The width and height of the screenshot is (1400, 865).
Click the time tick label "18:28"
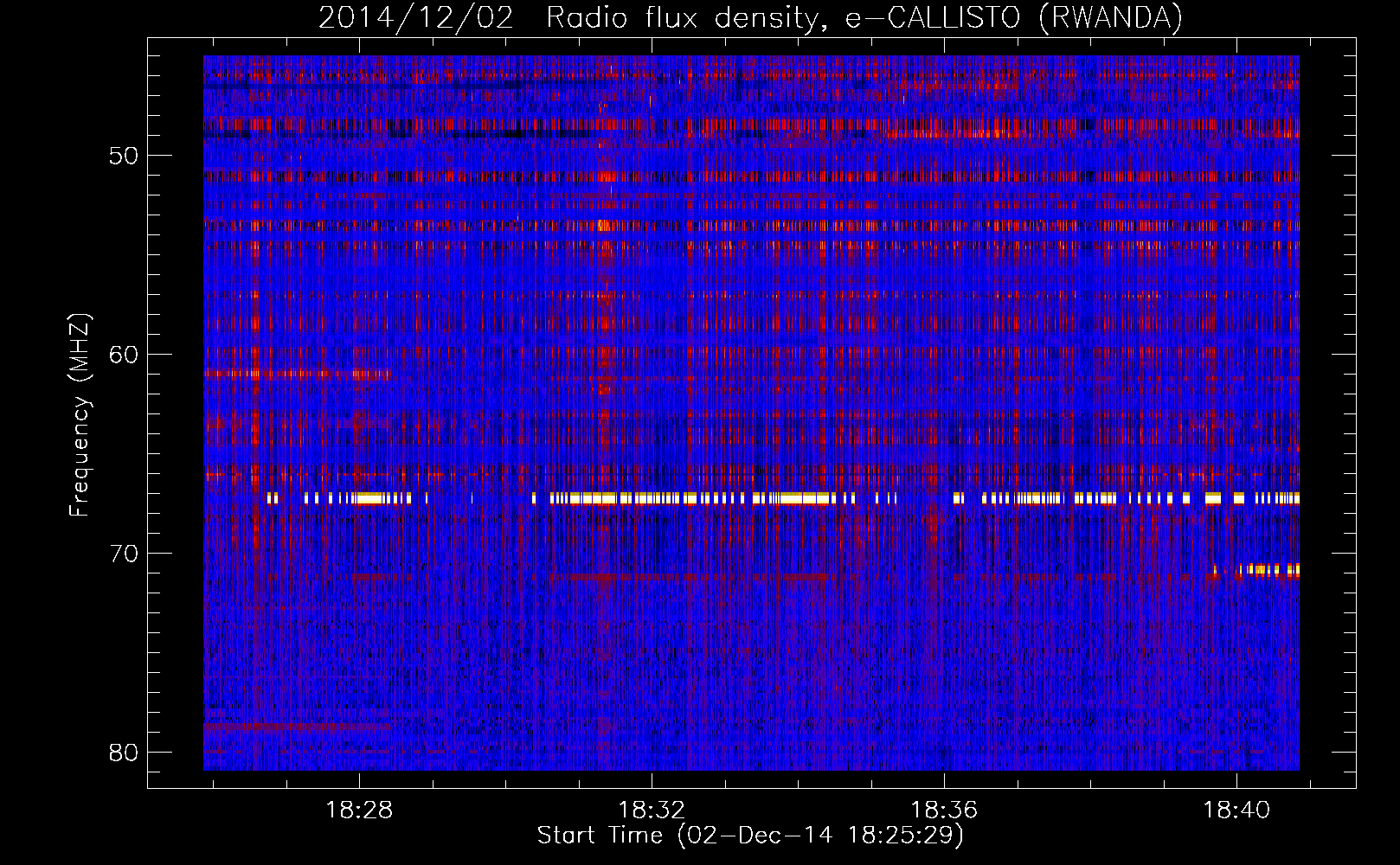[359, 810]
